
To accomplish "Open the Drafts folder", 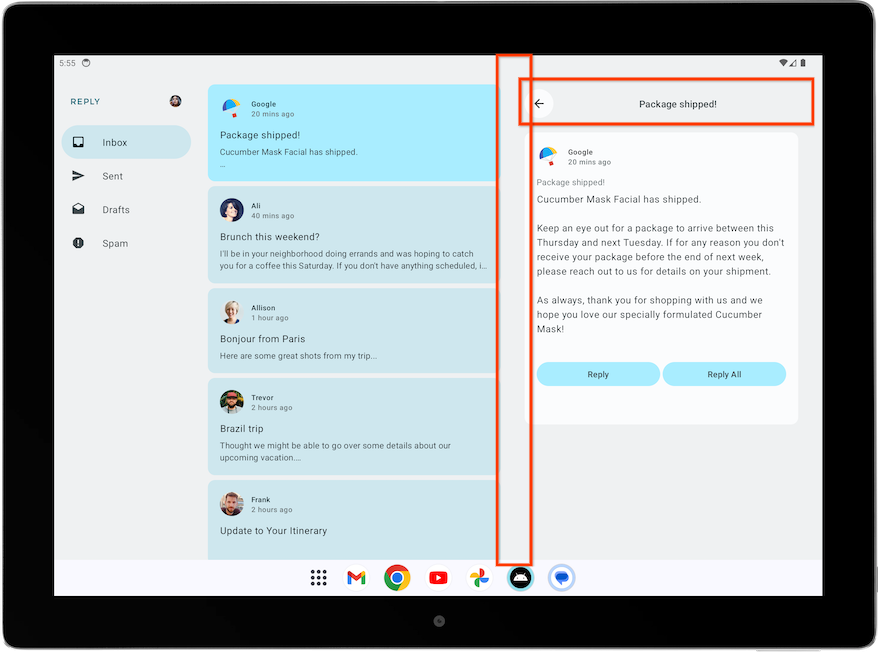I will [x=115, y=210].
